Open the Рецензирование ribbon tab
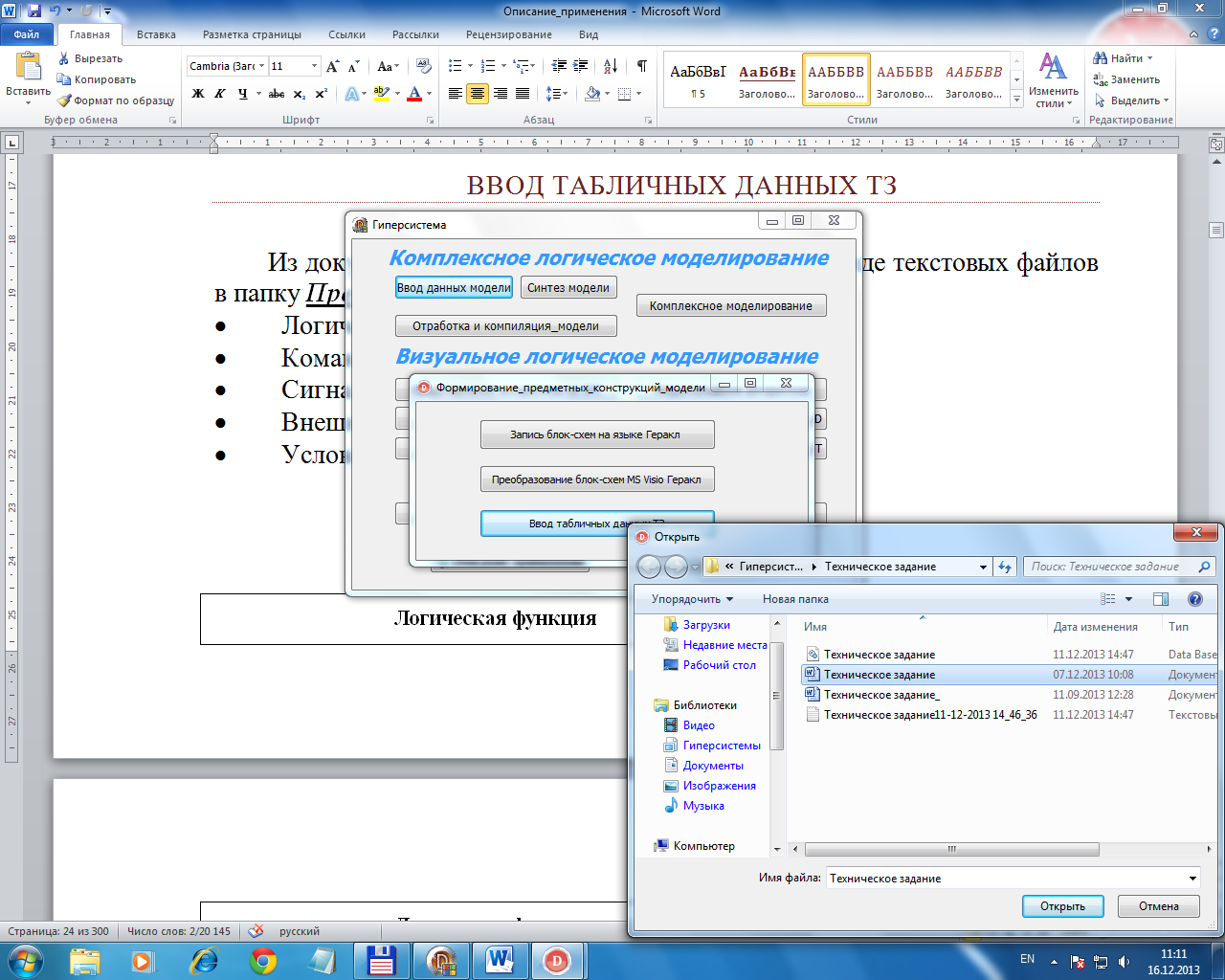This screenshot has height=980, width=1225. (508, 34)
